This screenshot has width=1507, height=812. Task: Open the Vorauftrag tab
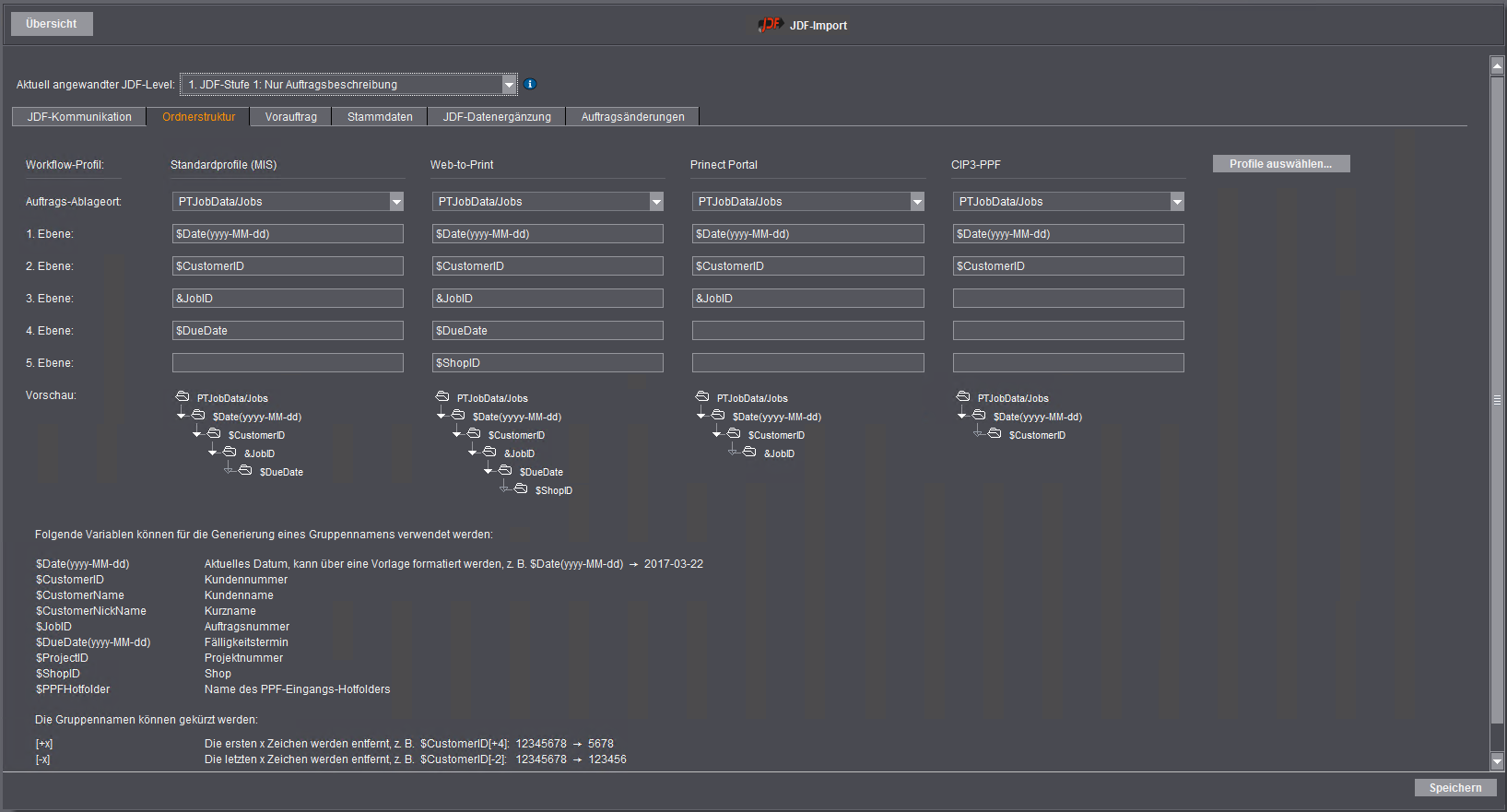291,117
